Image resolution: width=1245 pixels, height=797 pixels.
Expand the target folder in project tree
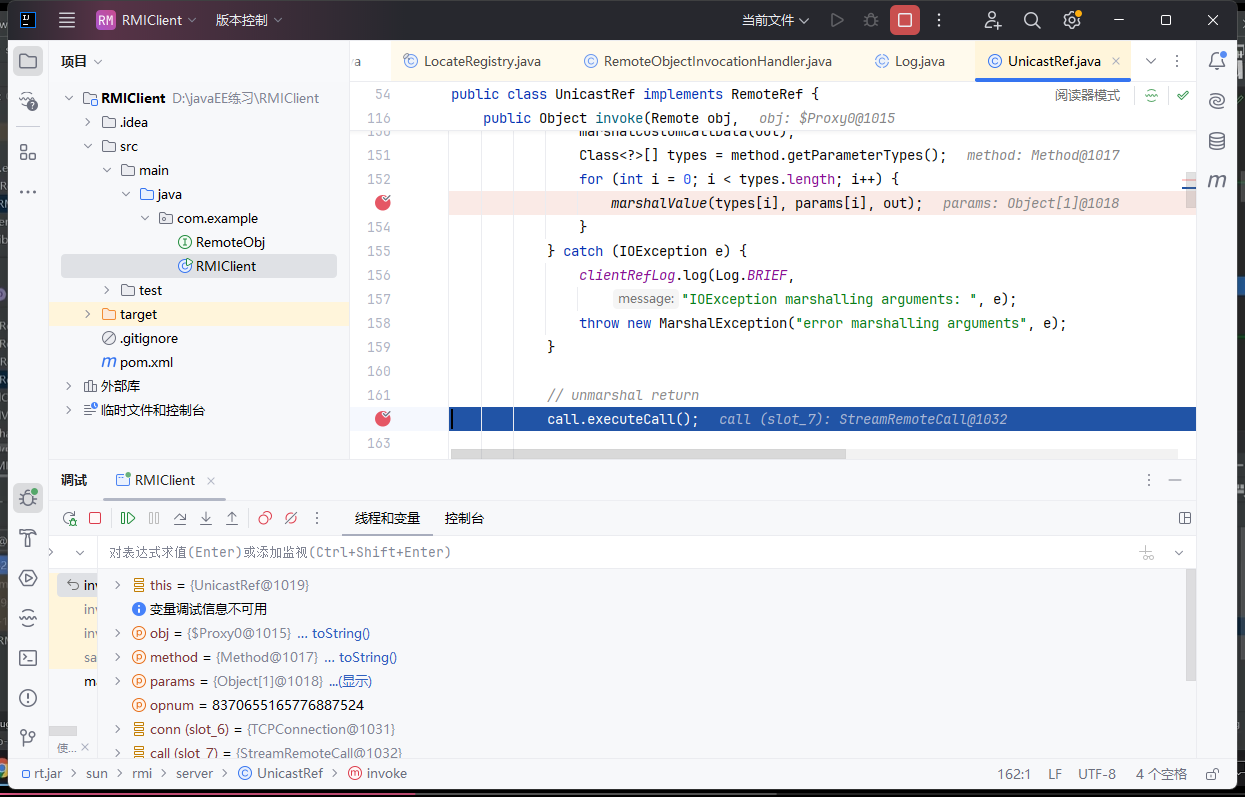click(88, 314)
